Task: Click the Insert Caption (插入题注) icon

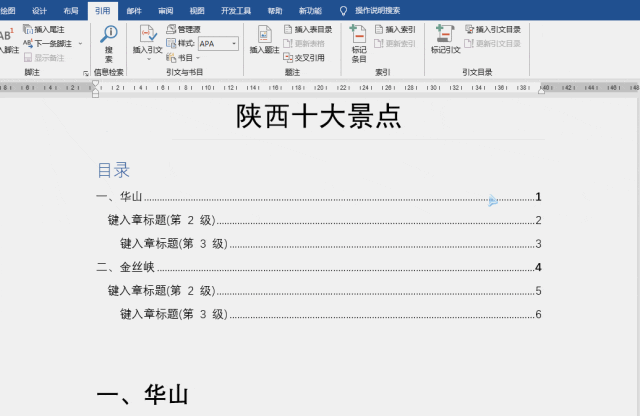Action: [x=264, y=38]
